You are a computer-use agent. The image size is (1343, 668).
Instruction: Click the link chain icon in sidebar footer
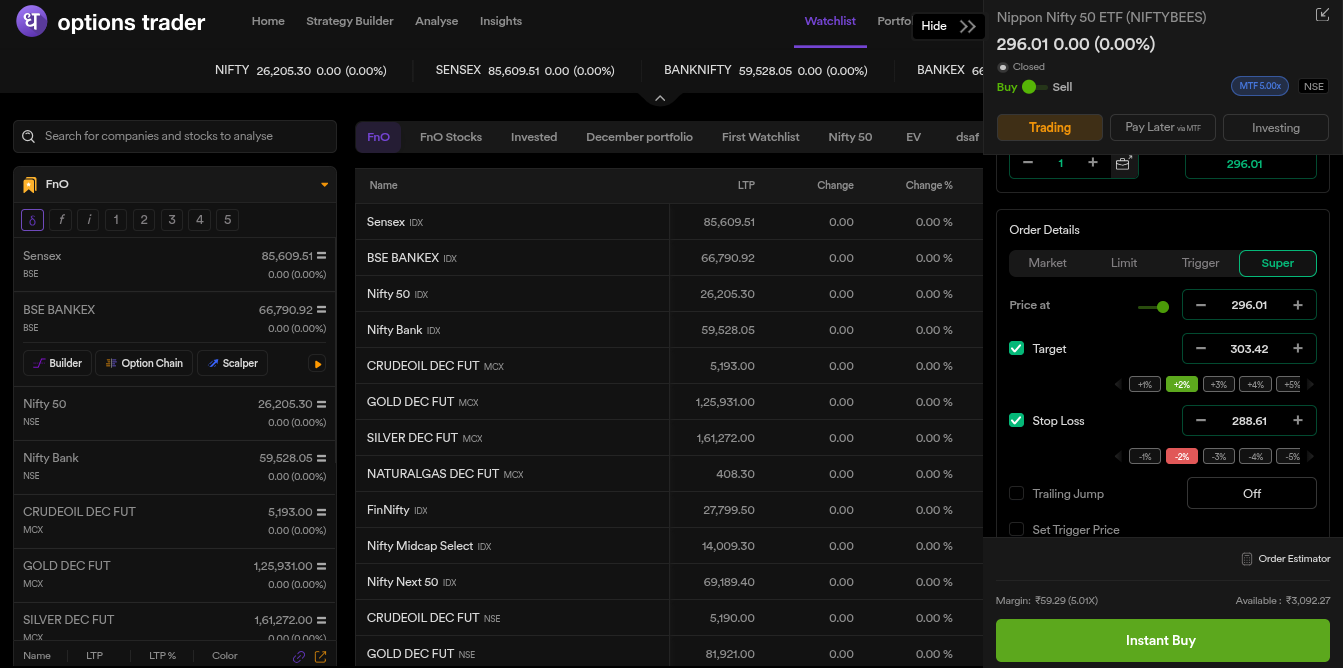point(298,657)
